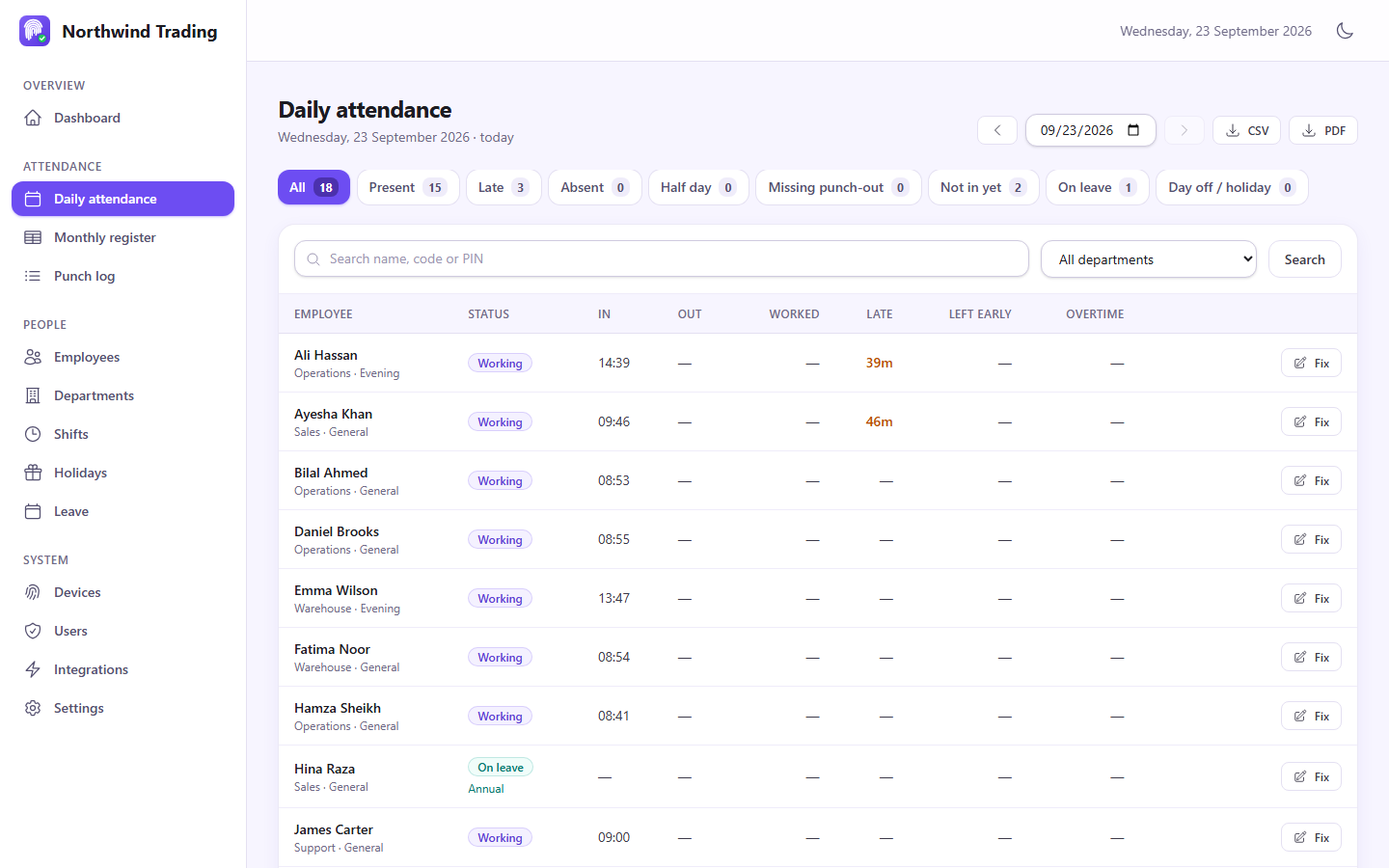This screenshot has height=868, width=1389.
Task: Export attendance as PDF
Action: pos(1323,130)
